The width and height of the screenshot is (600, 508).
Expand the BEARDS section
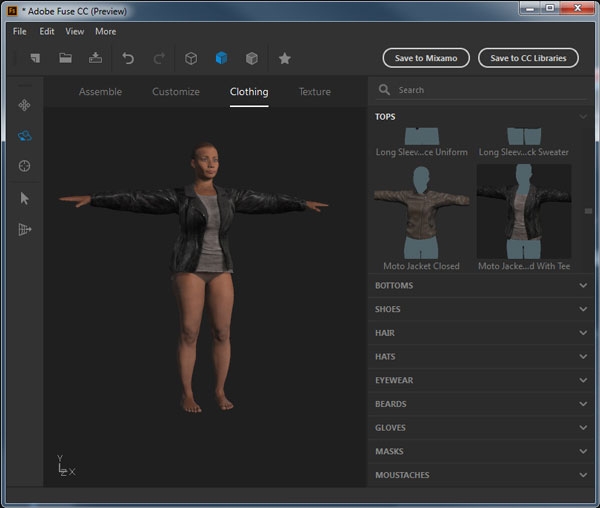click(481, 404)
